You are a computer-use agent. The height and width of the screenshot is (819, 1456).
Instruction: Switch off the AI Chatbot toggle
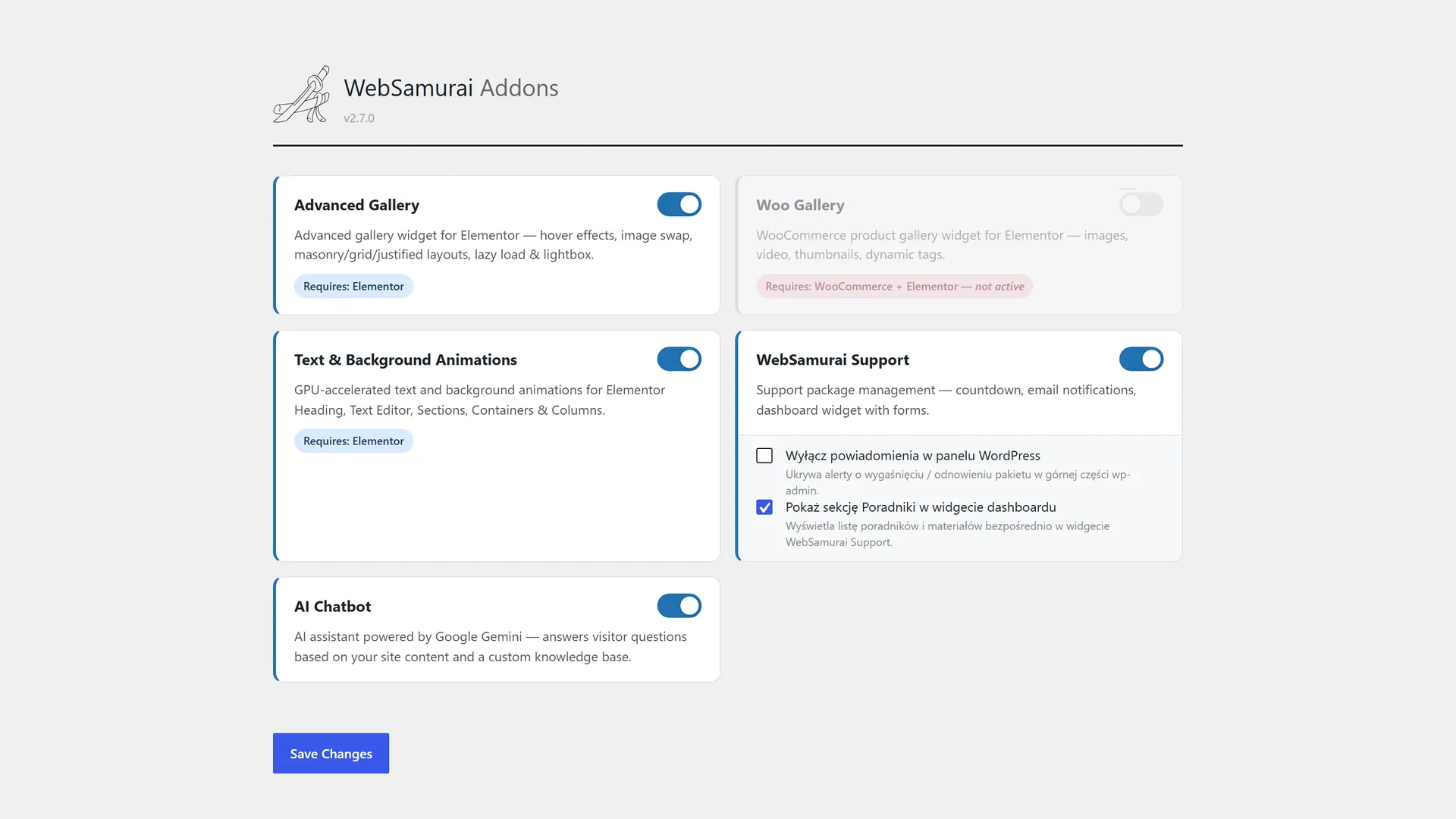click(679, 606)
